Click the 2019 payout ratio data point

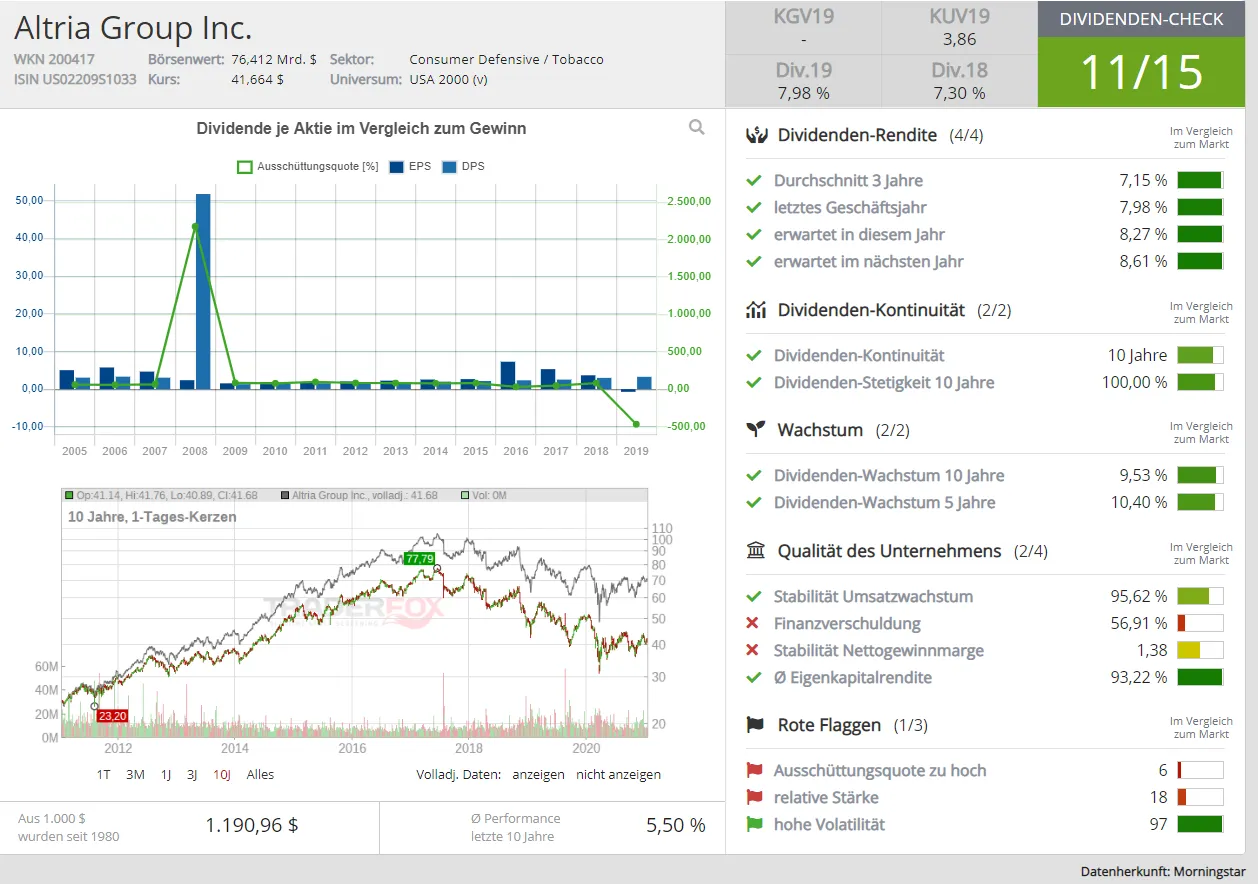(636, 424)
